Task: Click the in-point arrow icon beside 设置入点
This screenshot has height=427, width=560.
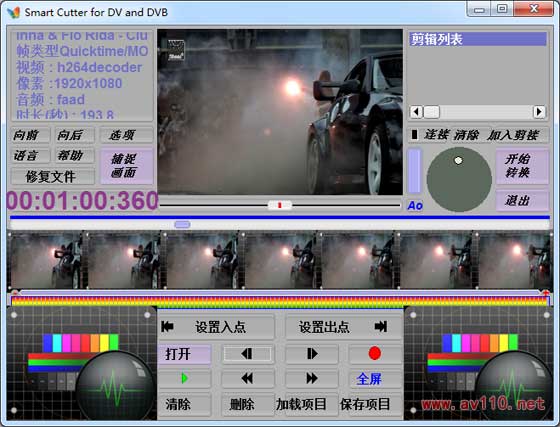Action: [x=167, y=326]
